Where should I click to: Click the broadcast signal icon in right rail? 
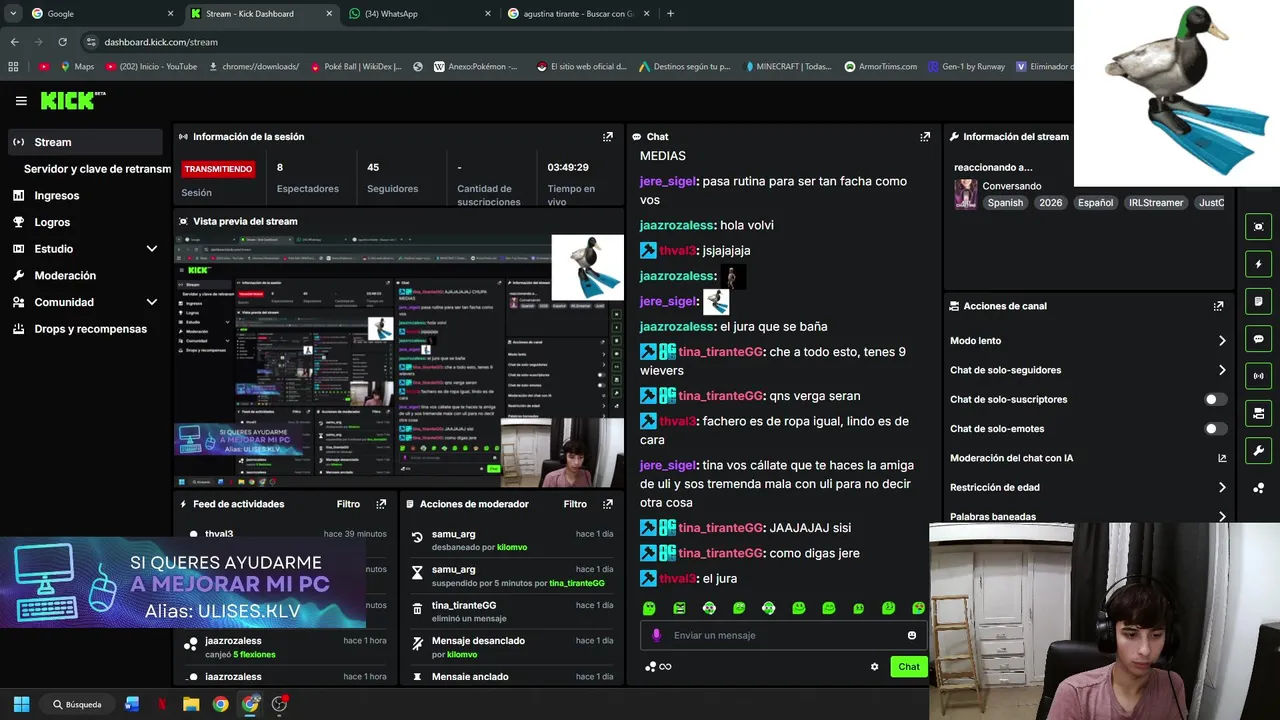click(x=1258, y=376)
